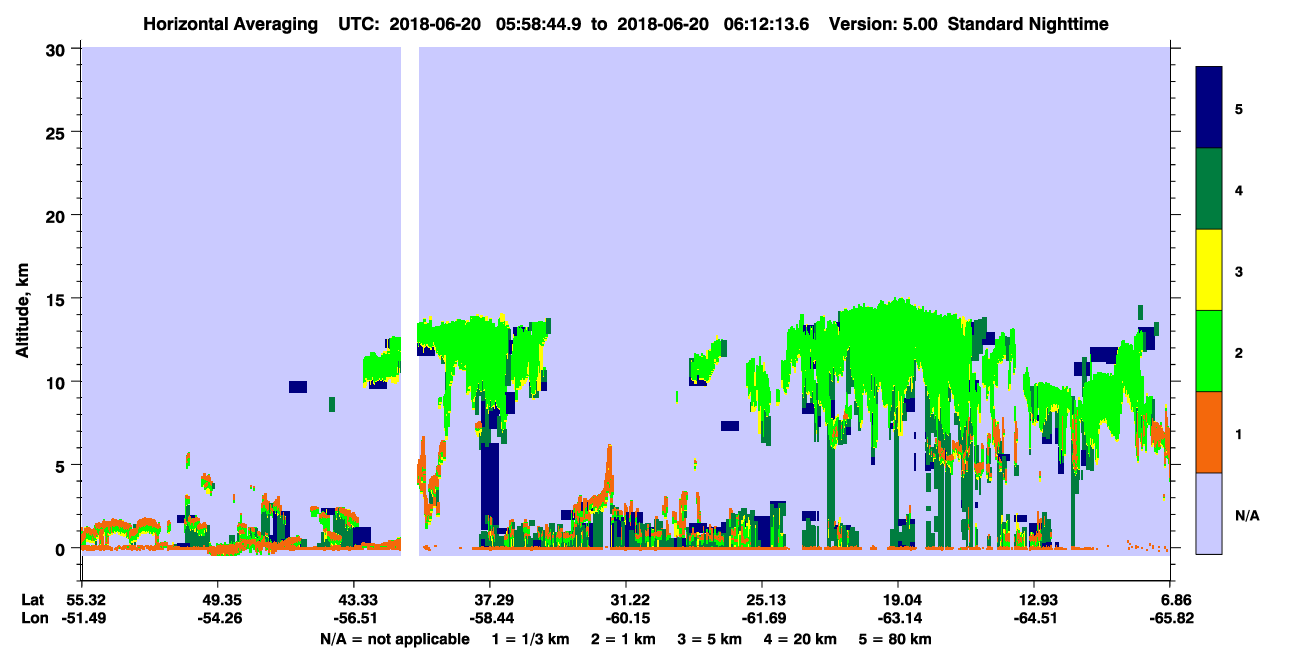
Task: Click the y-axis tick label 10
Action: click(58, 382)
